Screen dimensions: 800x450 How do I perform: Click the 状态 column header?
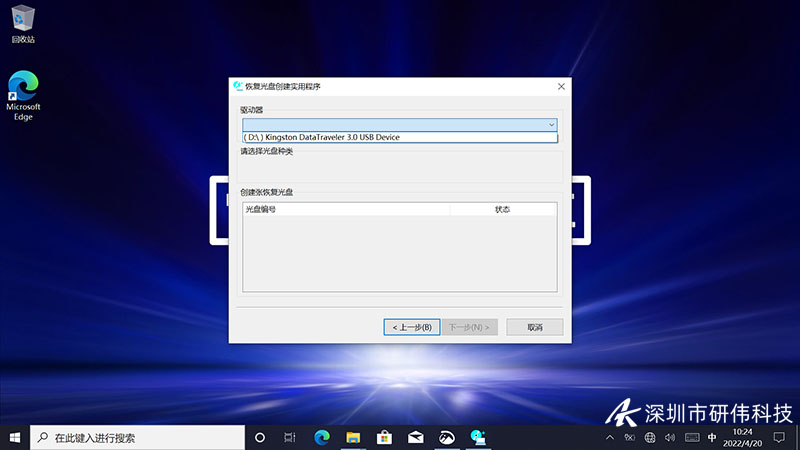coord(503,209)
